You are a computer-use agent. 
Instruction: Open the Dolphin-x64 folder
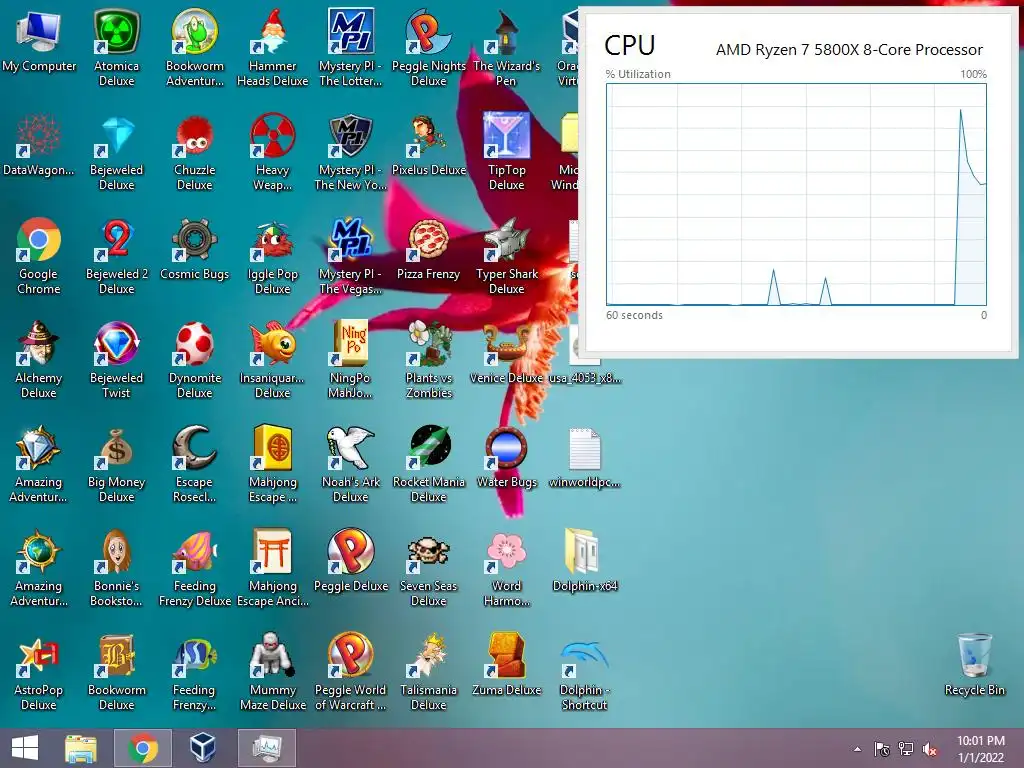(584, 562)
